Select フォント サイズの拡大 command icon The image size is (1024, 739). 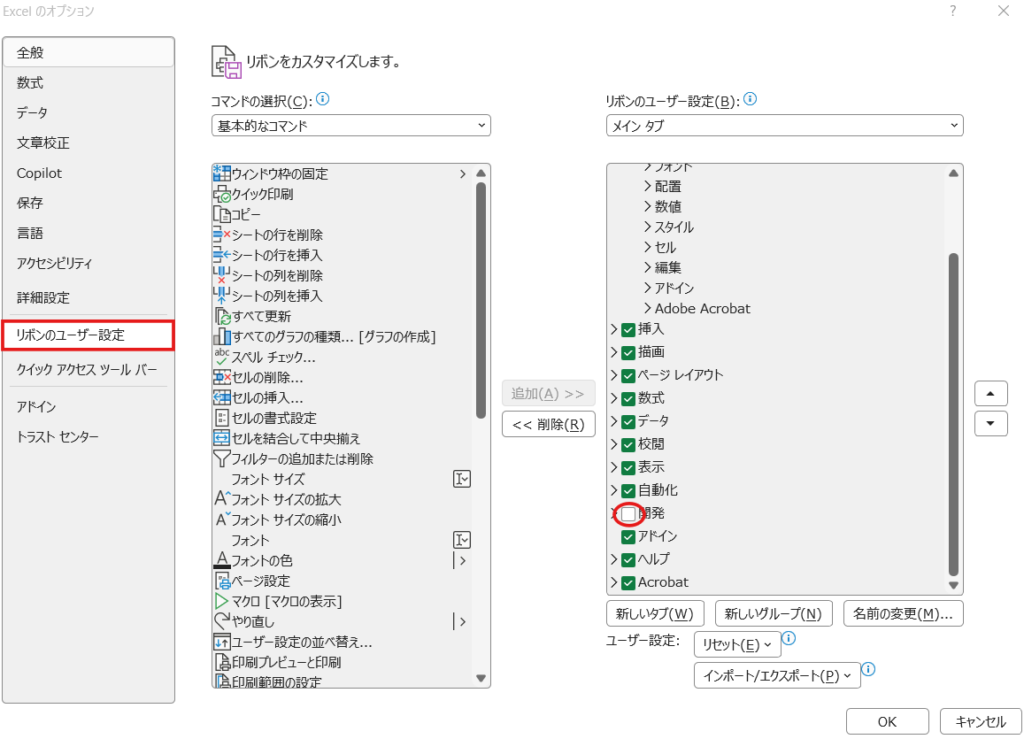[x=222, y=499]
